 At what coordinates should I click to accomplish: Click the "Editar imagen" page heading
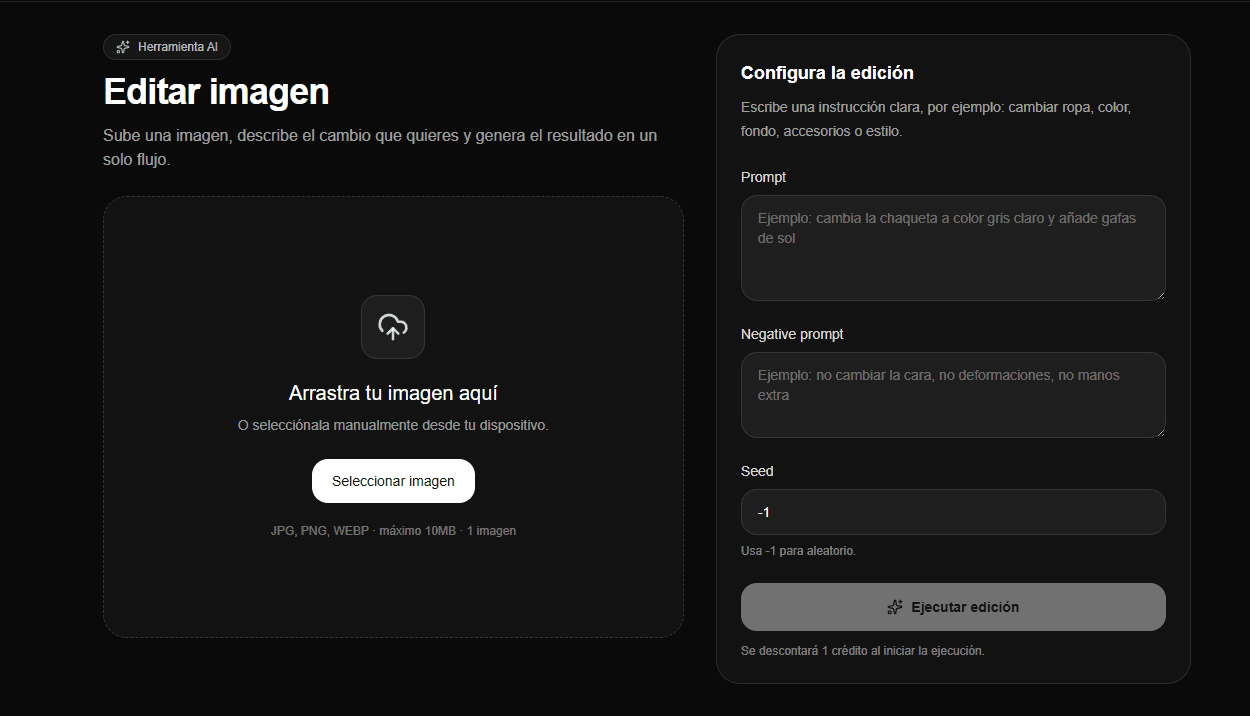(216, 92)
